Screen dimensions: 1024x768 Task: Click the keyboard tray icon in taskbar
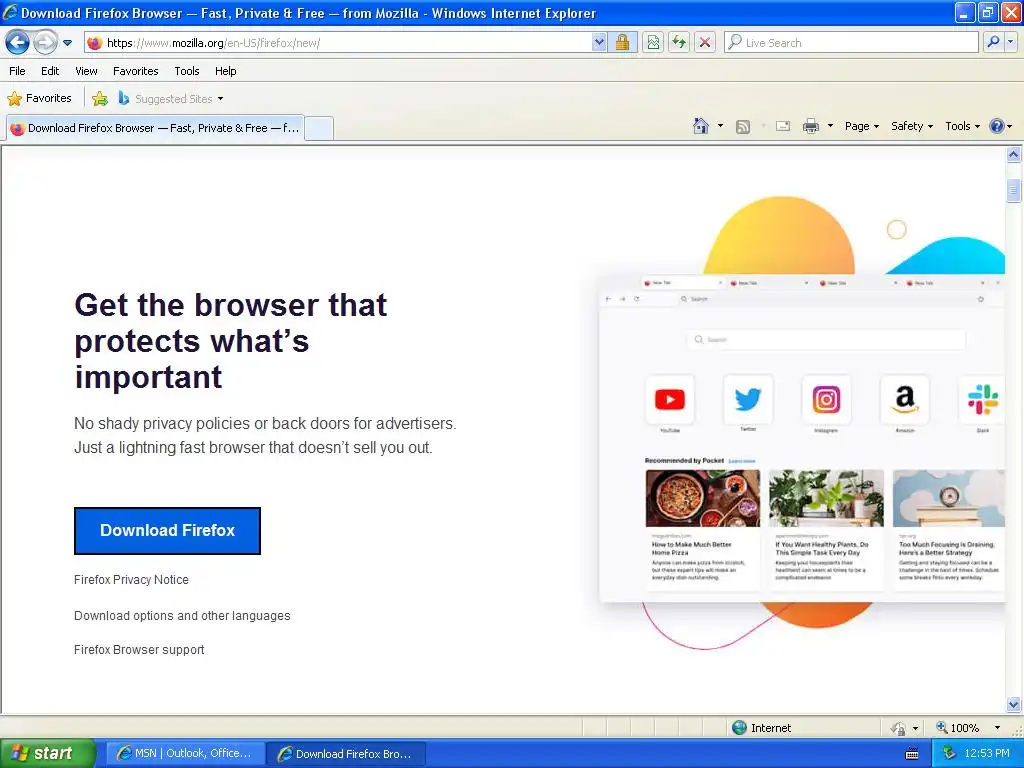point(912,754)
